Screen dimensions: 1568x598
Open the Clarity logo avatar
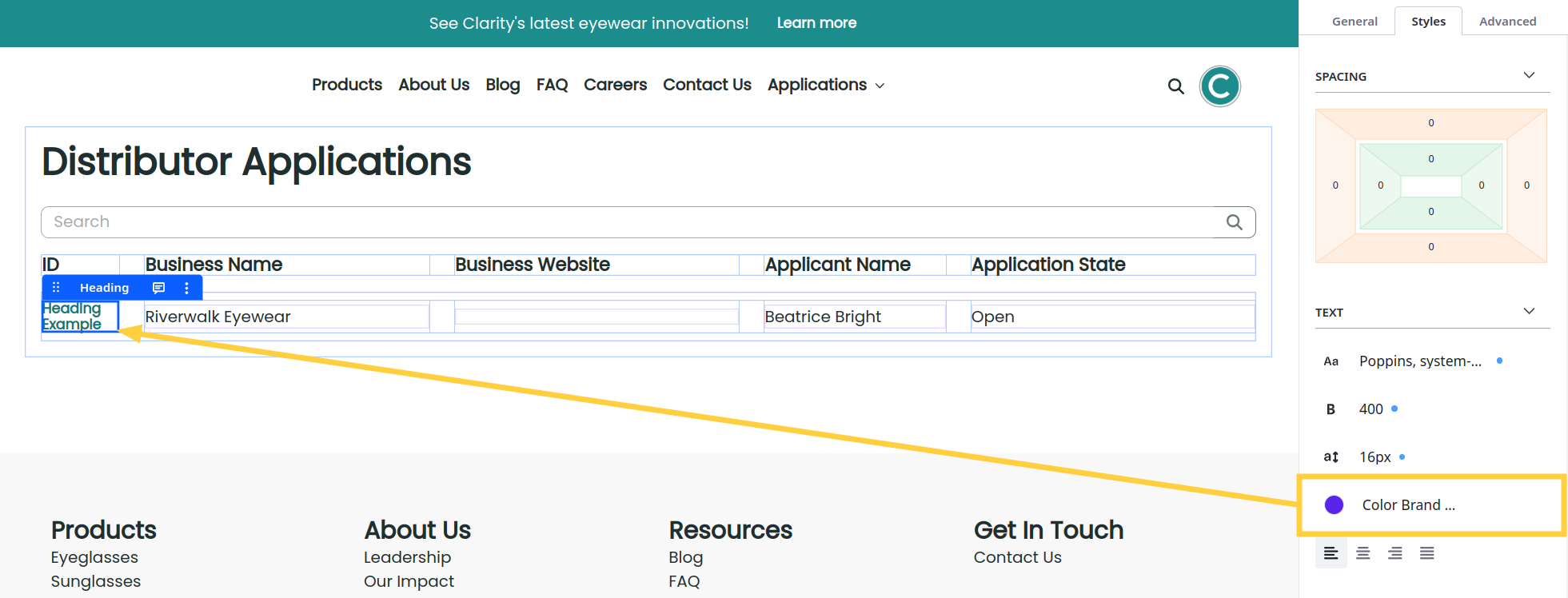pos(1219,86)
